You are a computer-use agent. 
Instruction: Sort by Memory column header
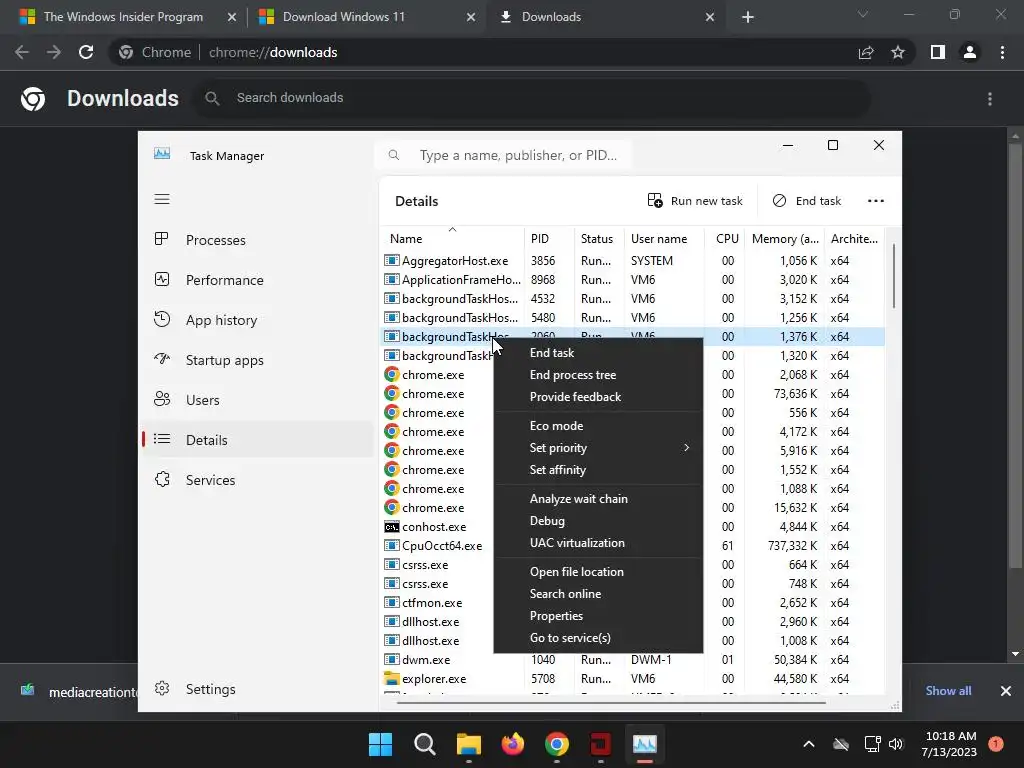[x=785, y=238]
